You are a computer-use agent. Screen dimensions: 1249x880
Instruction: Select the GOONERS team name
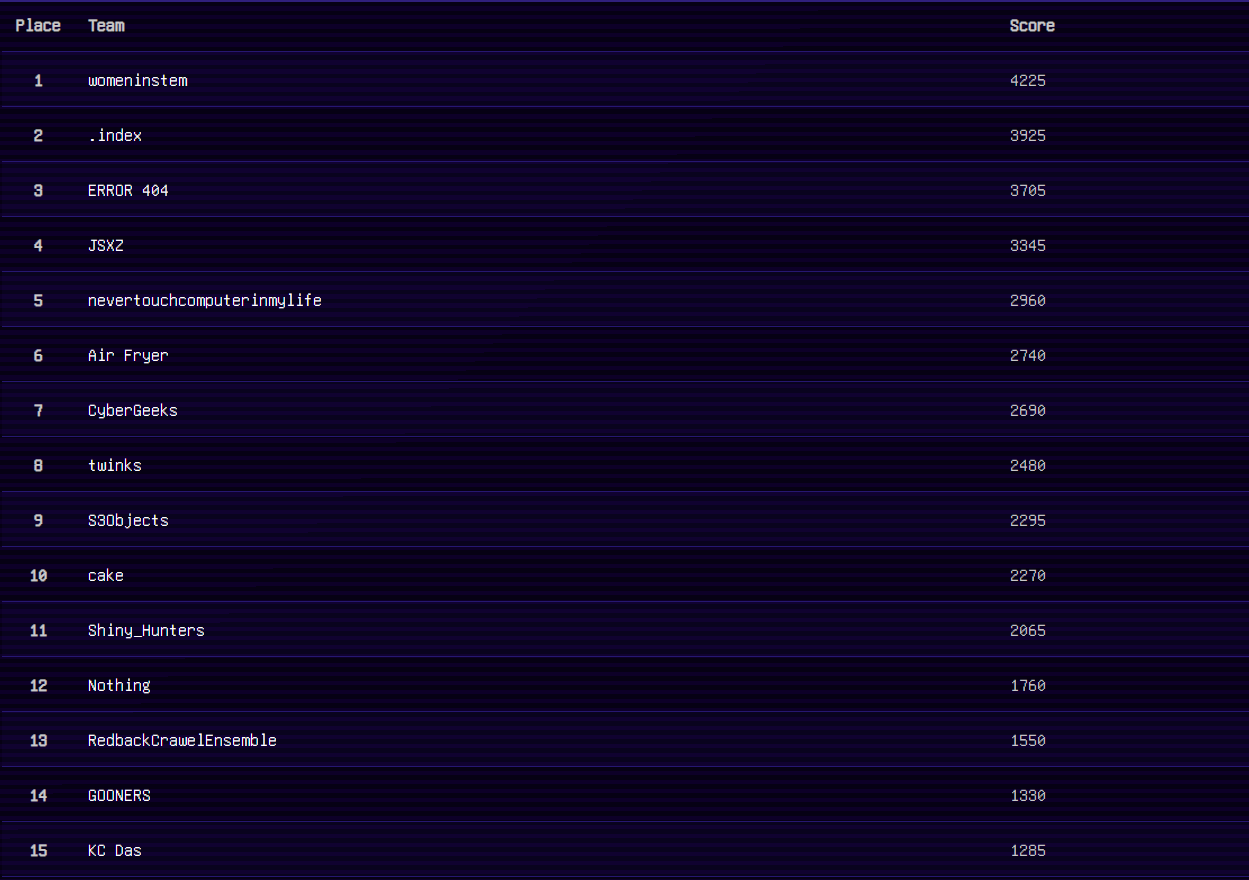coord(119,795)
